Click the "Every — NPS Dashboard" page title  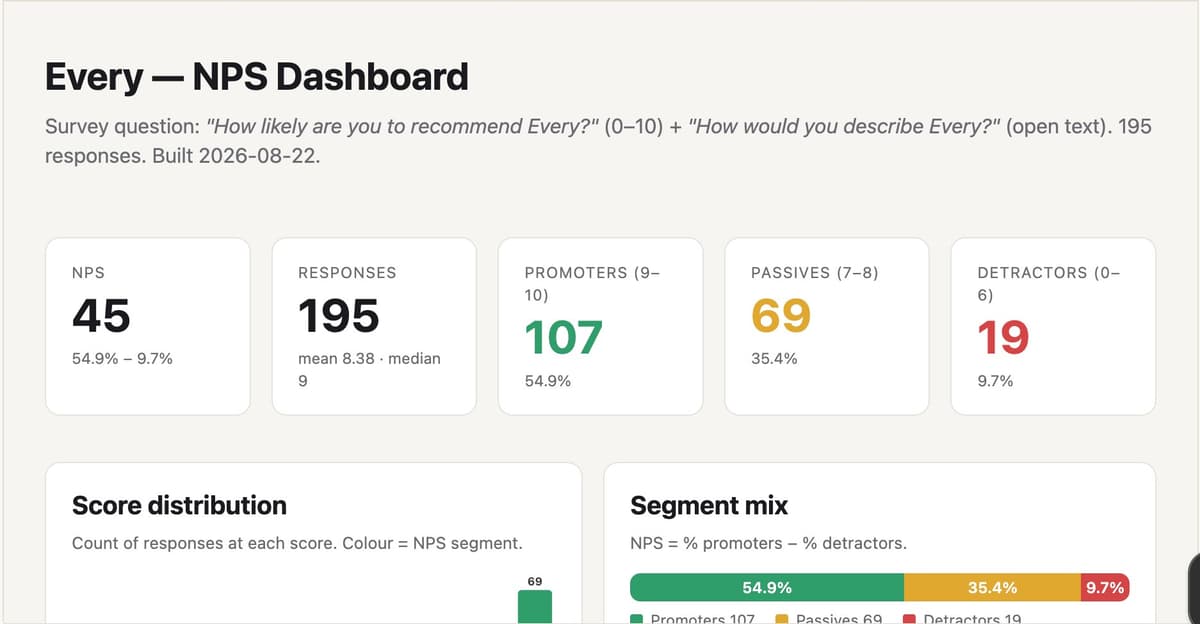click(257, 77)
